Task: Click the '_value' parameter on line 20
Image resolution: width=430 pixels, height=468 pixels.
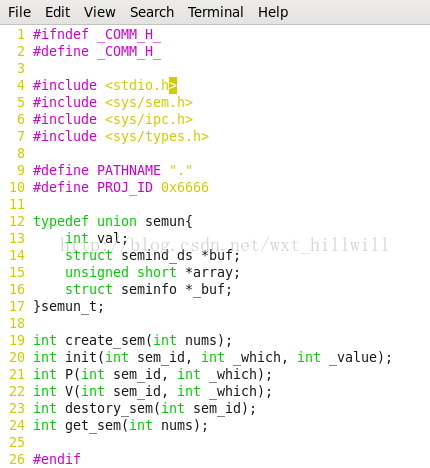Action: (x=353, y=357)
